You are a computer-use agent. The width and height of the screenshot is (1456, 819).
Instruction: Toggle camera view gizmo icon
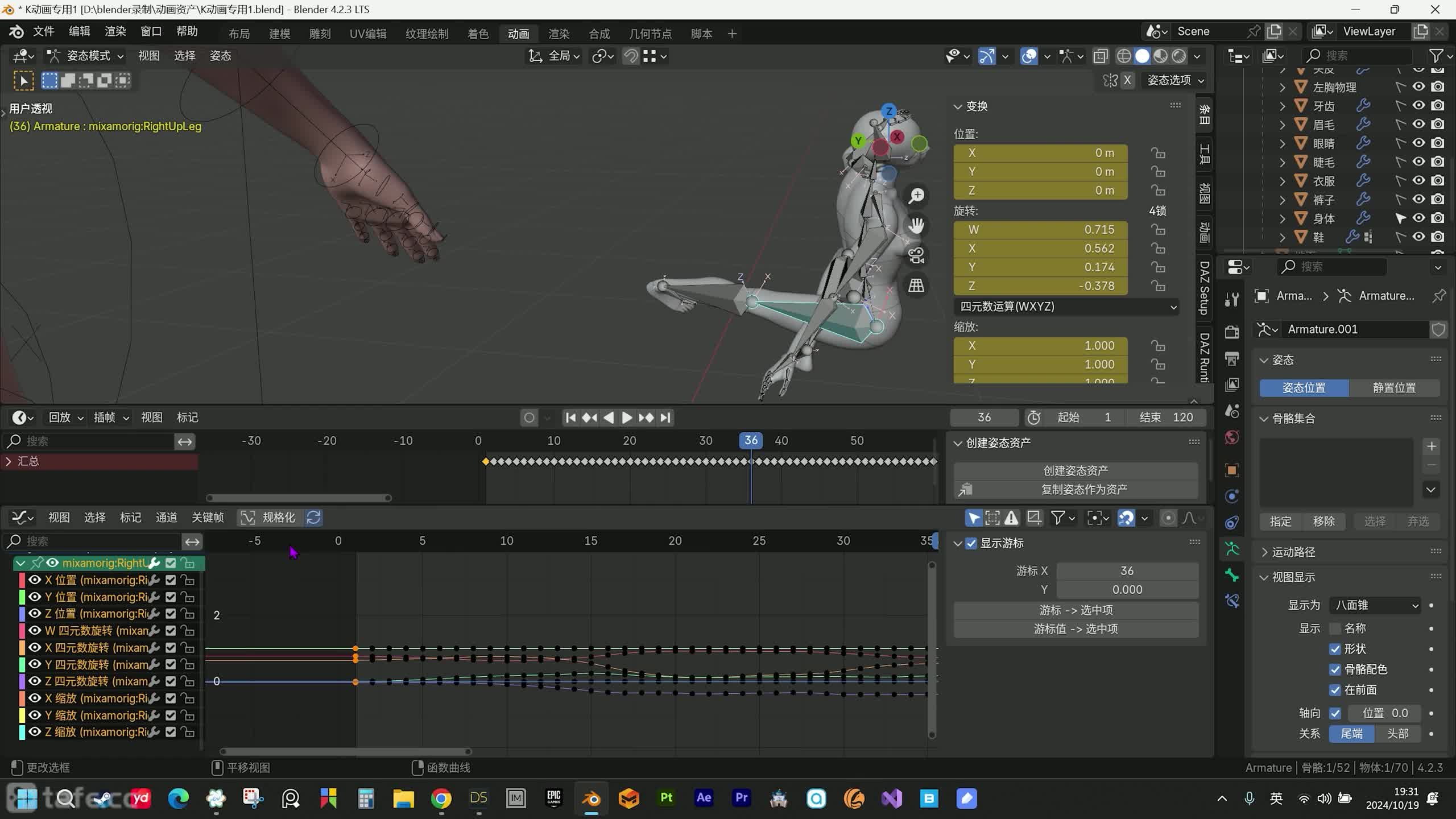[x=916, y=256]
